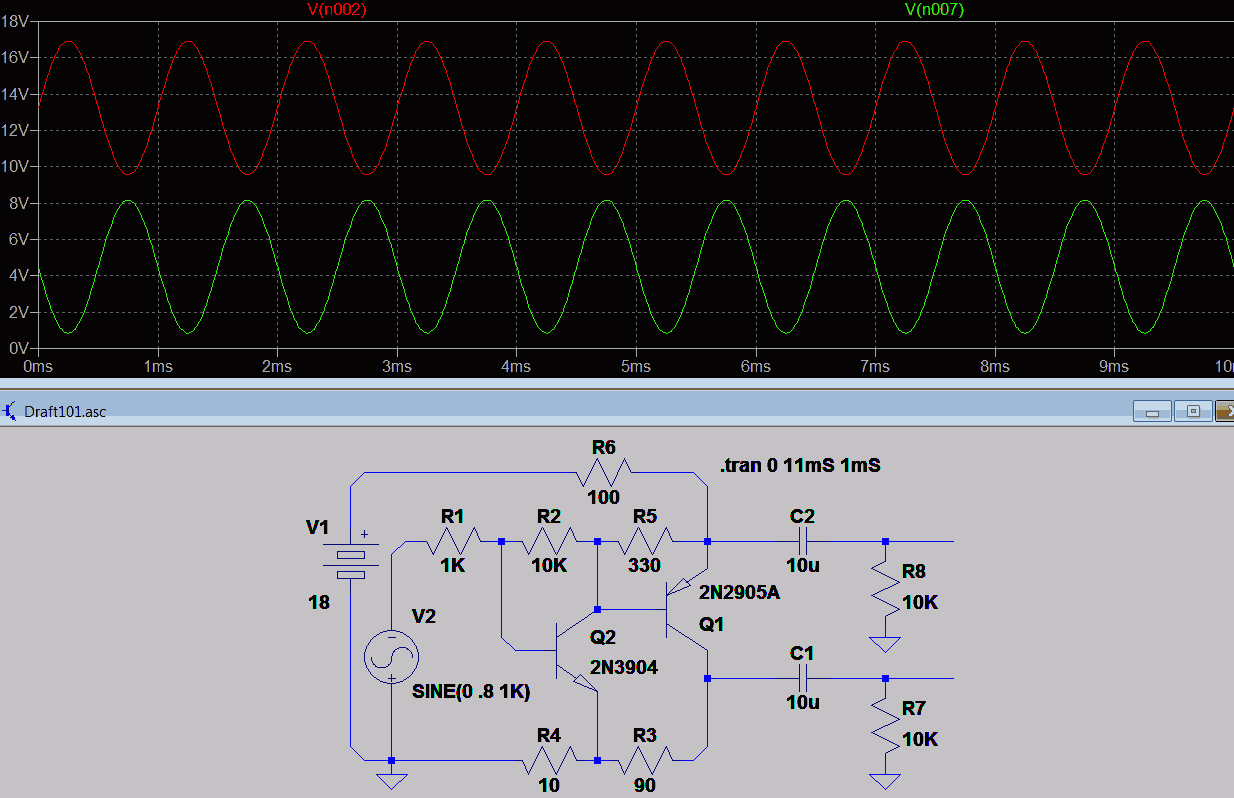Click the R6 resistor symbol

click(x=603, y=471)
